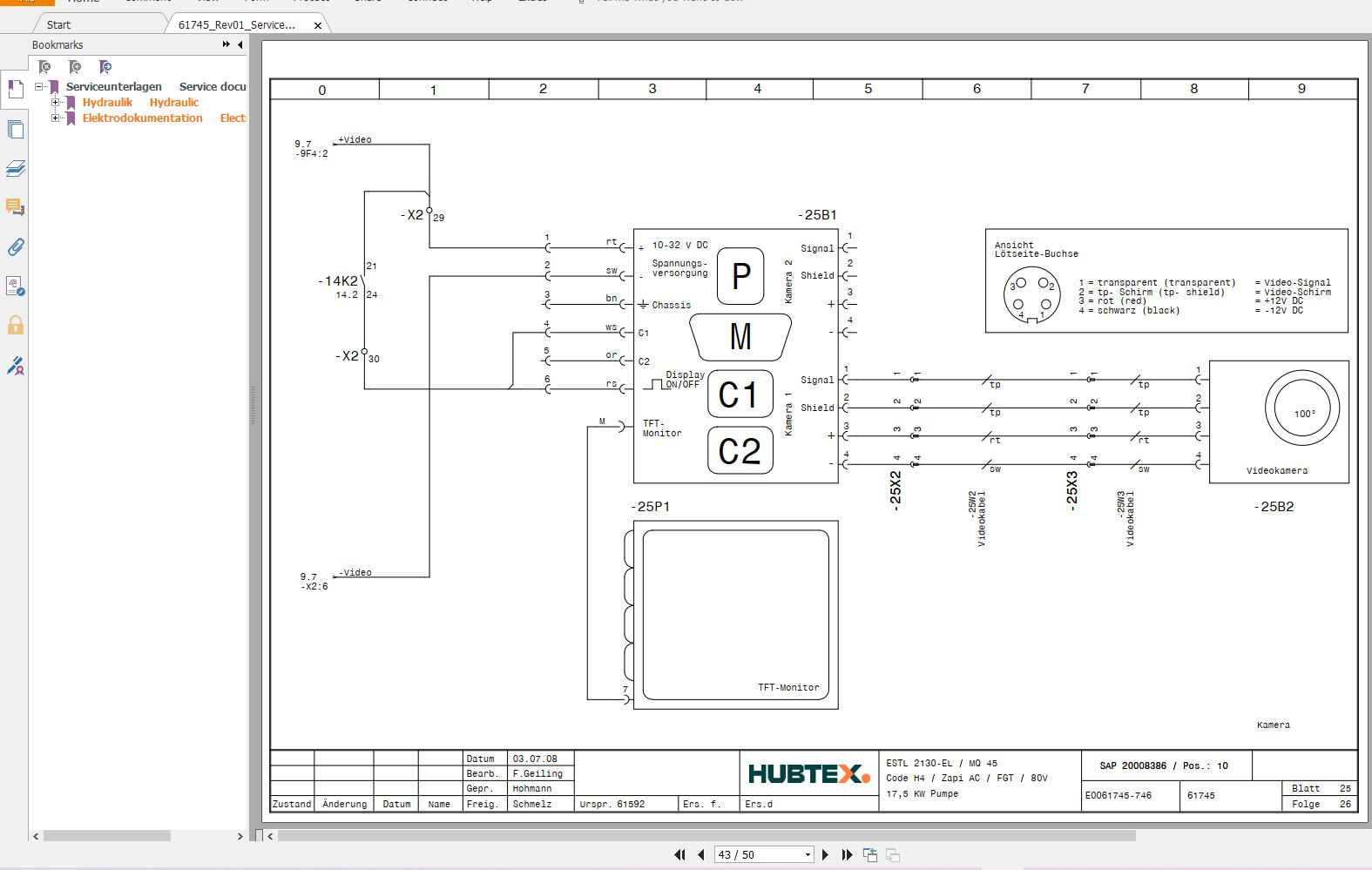1372x870 pixels.
Task: Click the -25B2 camera label
Action: tap(1274, 507)
